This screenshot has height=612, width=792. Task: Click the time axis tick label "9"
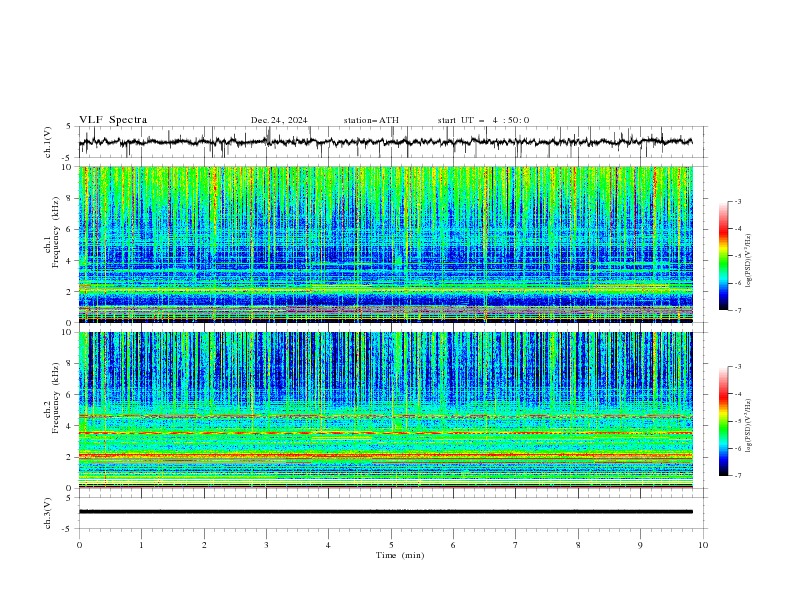[640, 545]
